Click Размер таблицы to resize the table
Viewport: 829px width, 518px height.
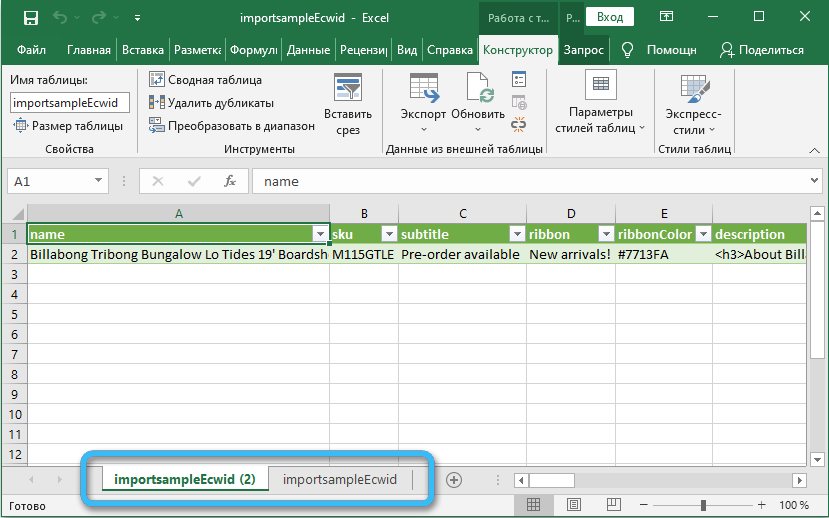point(68,126)
